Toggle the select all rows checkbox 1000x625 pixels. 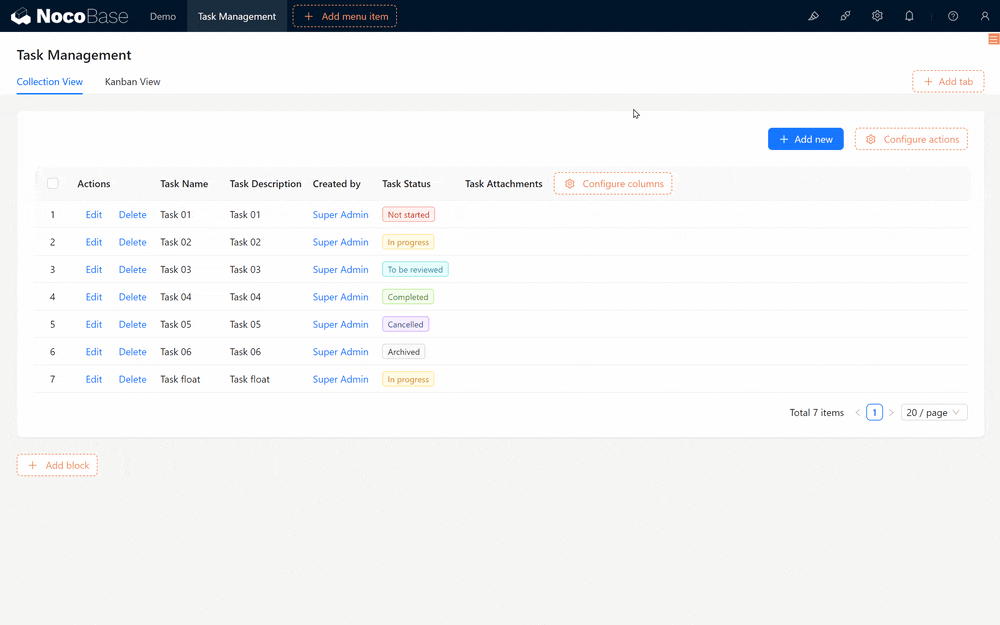click(53, 184)
